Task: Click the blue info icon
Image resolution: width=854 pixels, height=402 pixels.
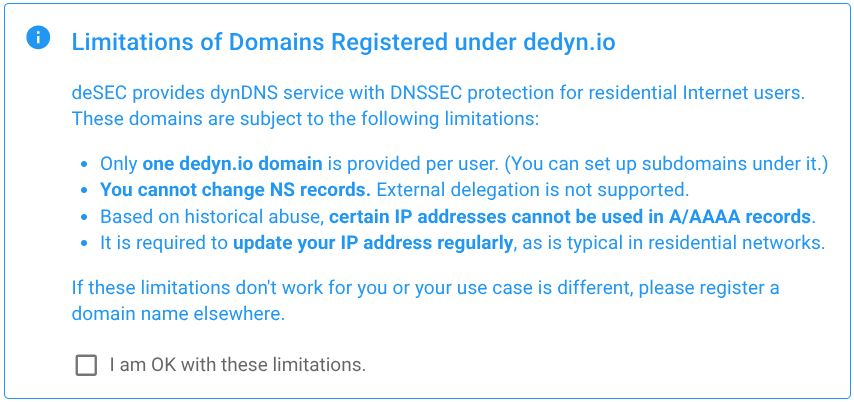Action: tap(38, 39)
